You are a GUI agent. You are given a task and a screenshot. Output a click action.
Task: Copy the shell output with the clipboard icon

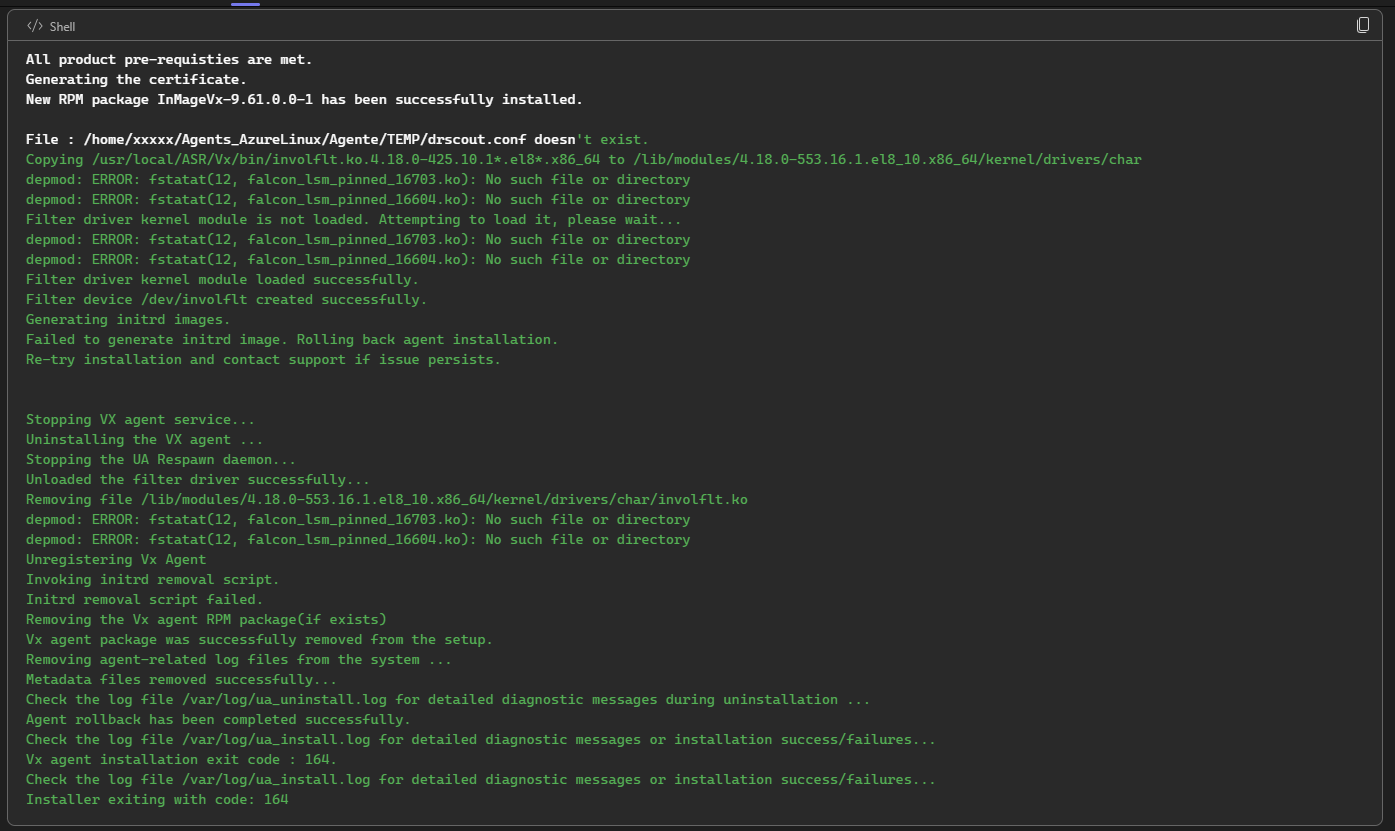pos(1362,25)
